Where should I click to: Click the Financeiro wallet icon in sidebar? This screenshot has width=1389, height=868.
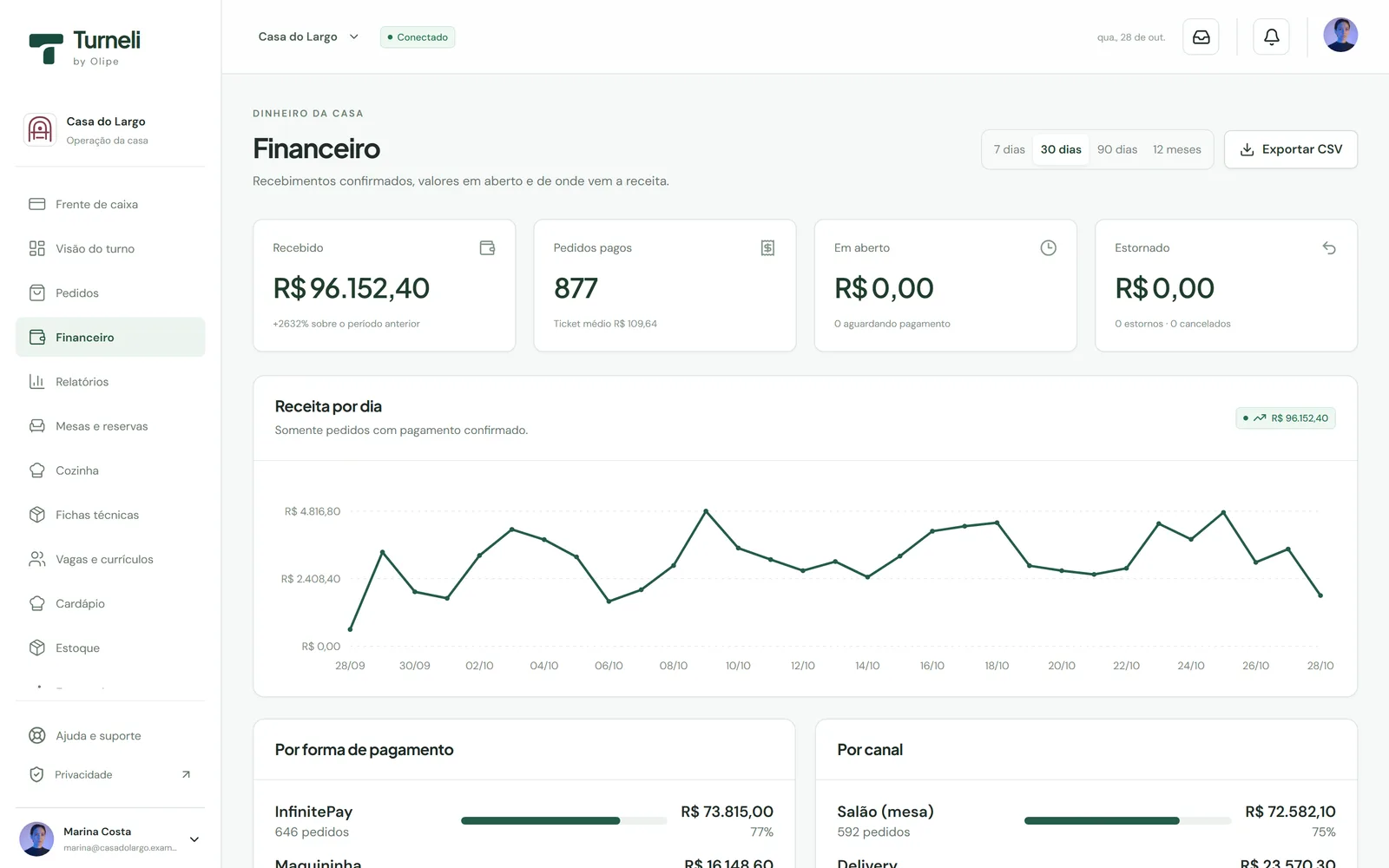tap(36, 337)
